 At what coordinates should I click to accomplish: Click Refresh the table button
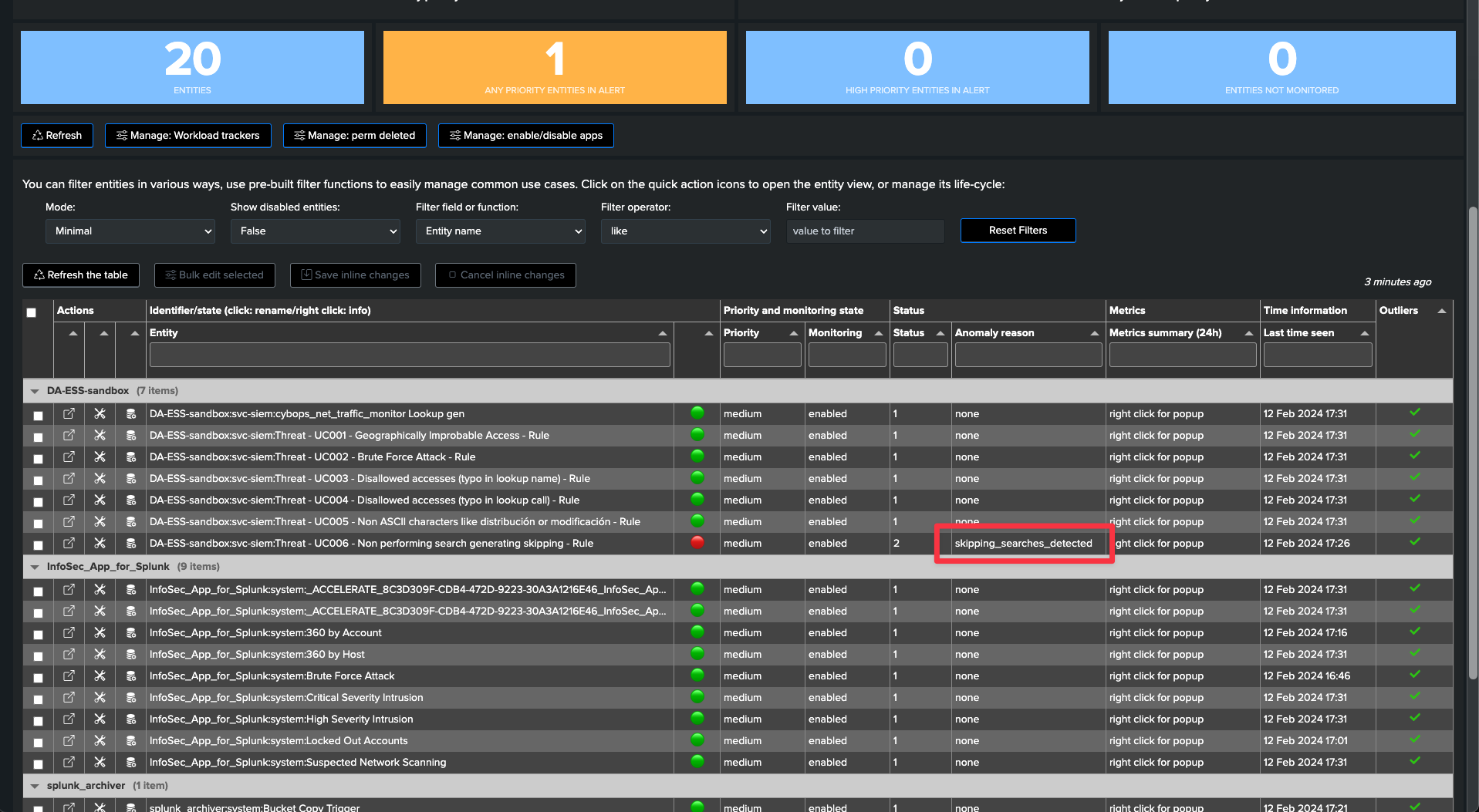click(x=81, y=275)
